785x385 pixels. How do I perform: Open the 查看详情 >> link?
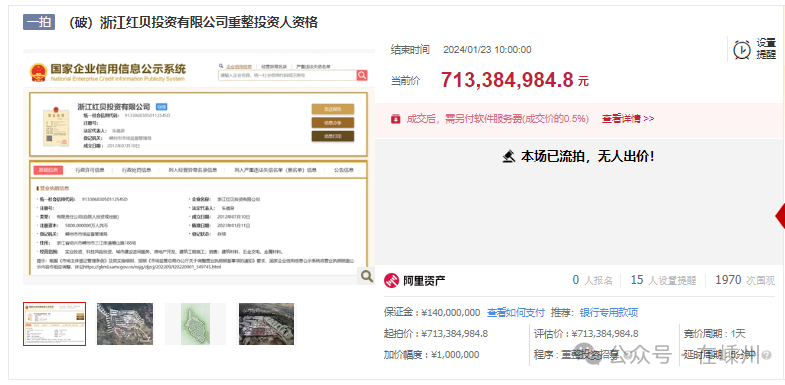(628, 119)
